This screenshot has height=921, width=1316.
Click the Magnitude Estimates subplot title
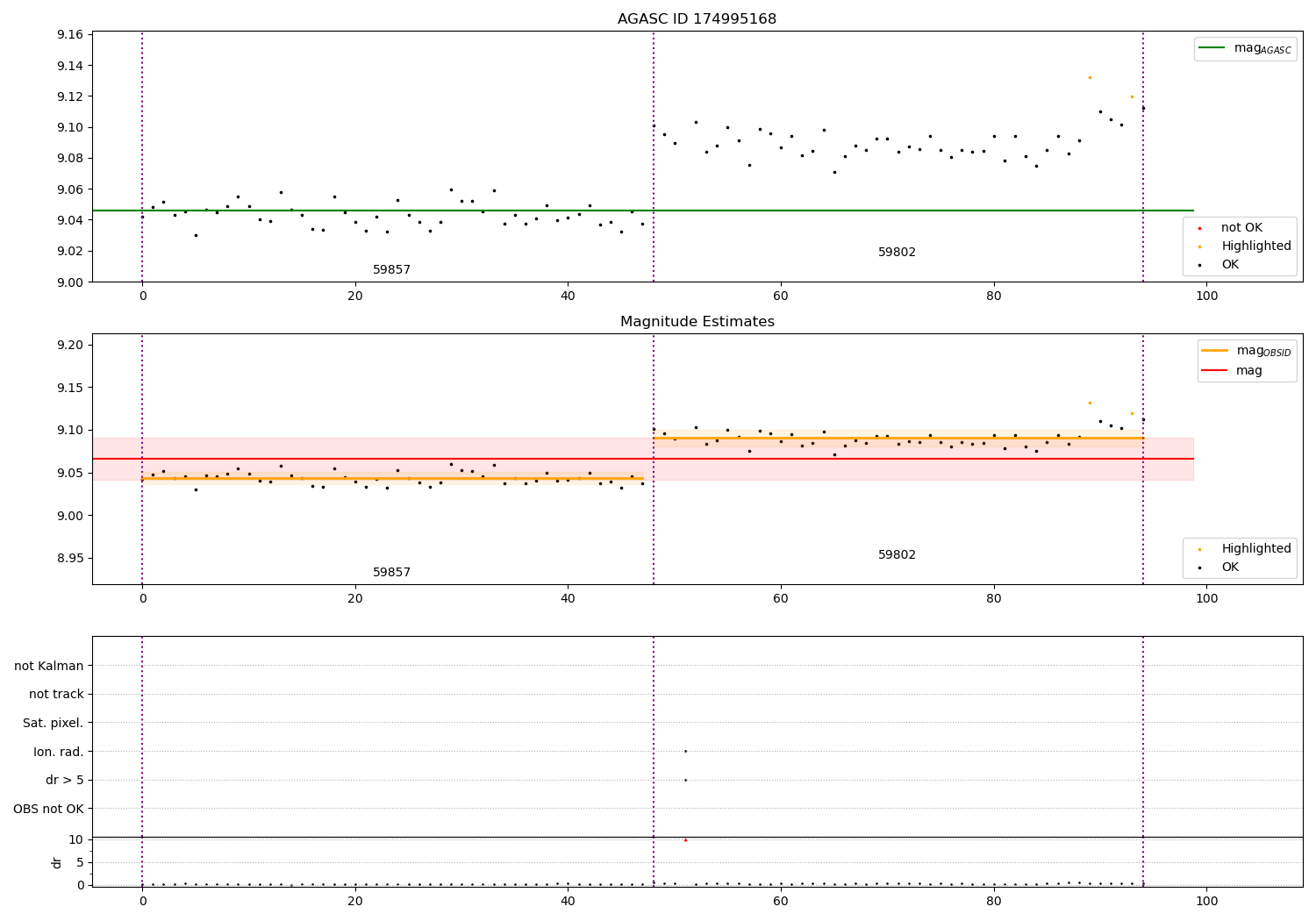(697, 322)
